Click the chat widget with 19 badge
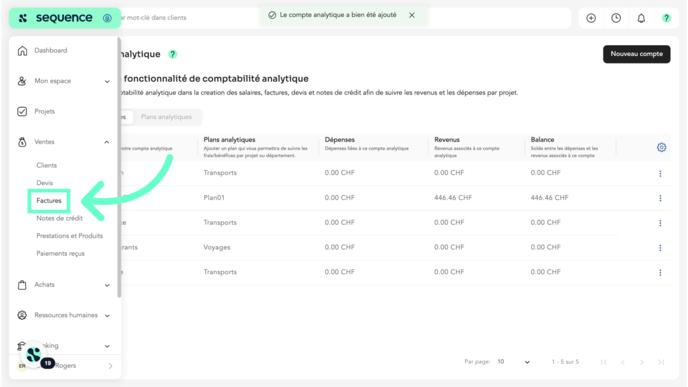The image size is (688, 387). click(34, 355)
